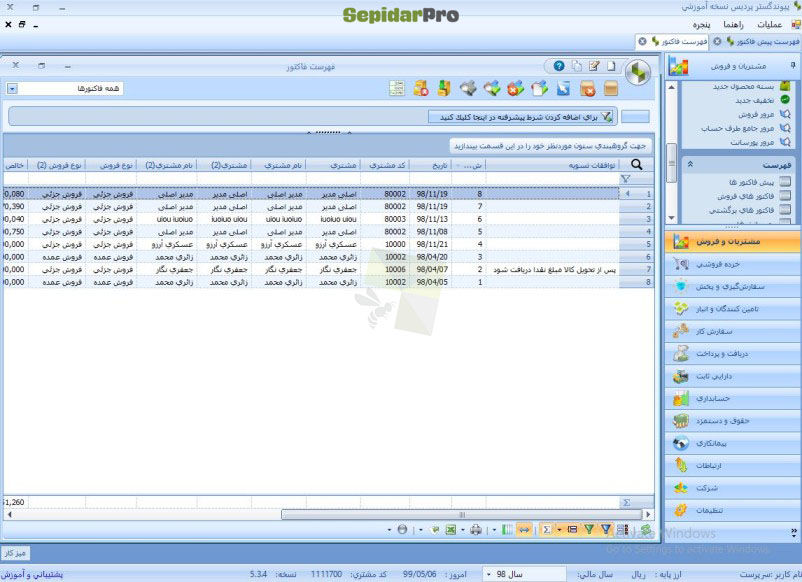Toggle the group panel icon in bottom toolbar
This screenshot has width=802, height=582.
coord(572,530)
